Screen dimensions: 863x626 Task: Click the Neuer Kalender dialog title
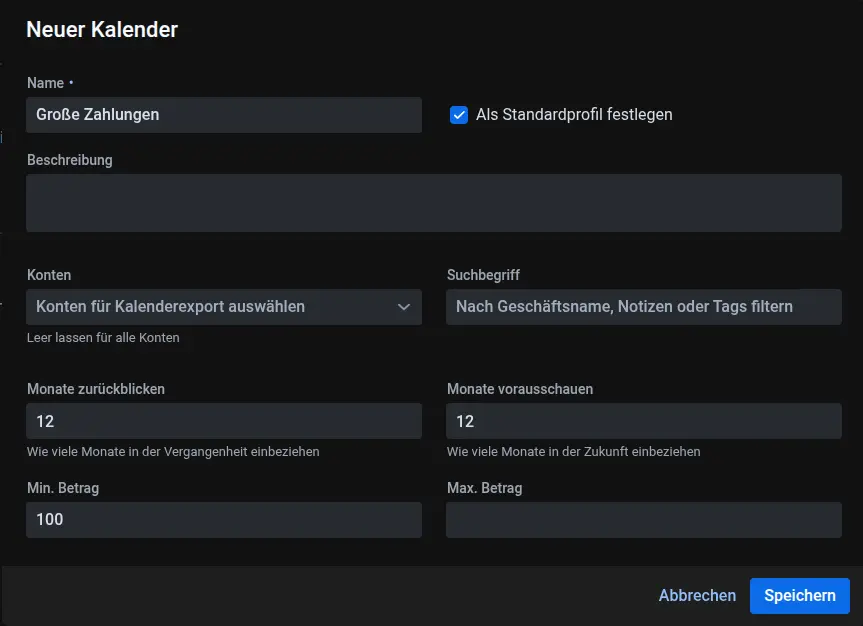click(102, 30)
